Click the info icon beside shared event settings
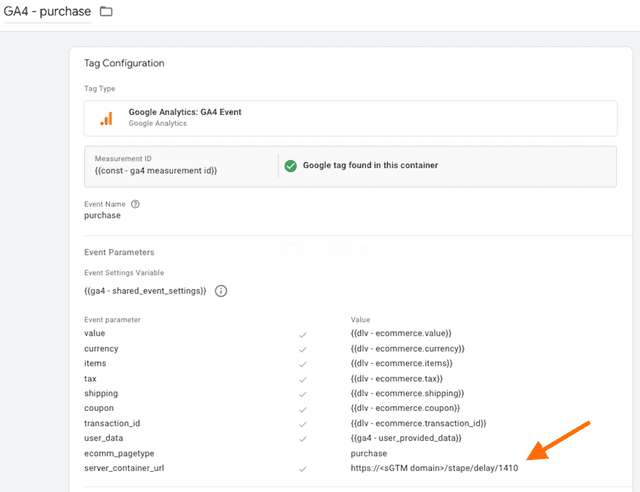 click(221, 291)
